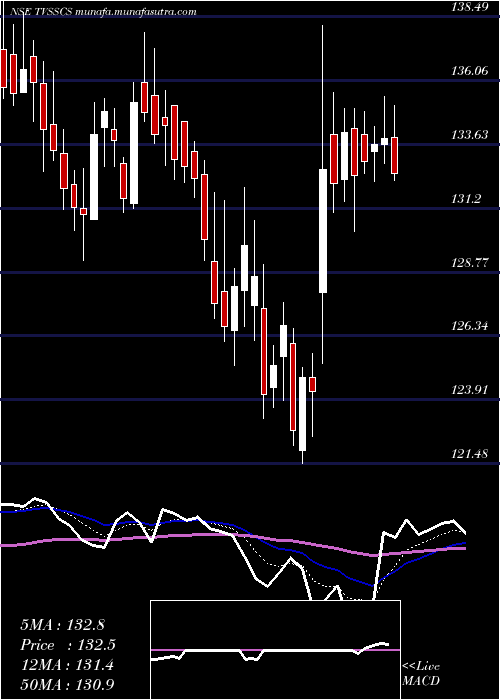
Task: Click inside the Live MACD inset chart
Action: (x=275, y=650)
